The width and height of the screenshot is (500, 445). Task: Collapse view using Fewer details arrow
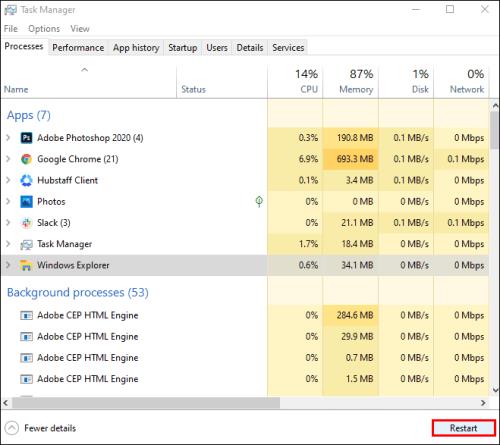click(x=12, y=428)
